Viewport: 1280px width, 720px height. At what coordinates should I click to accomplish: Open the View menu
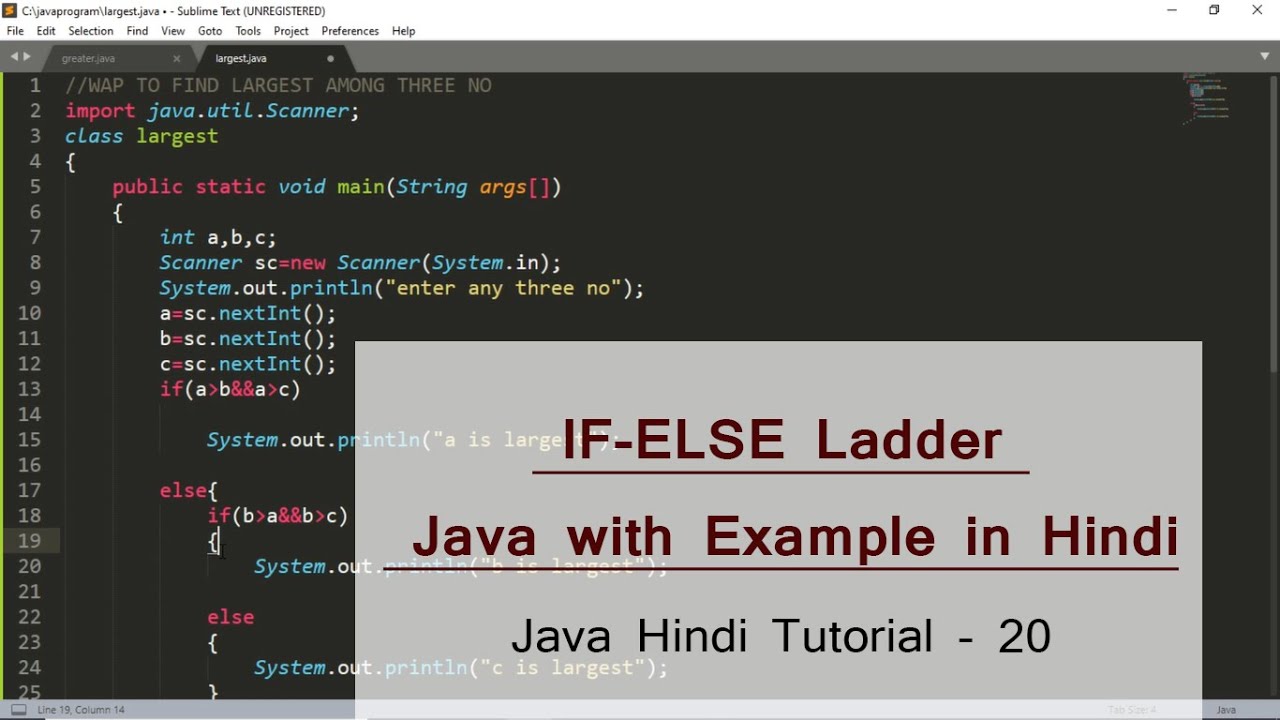point(173,31)
